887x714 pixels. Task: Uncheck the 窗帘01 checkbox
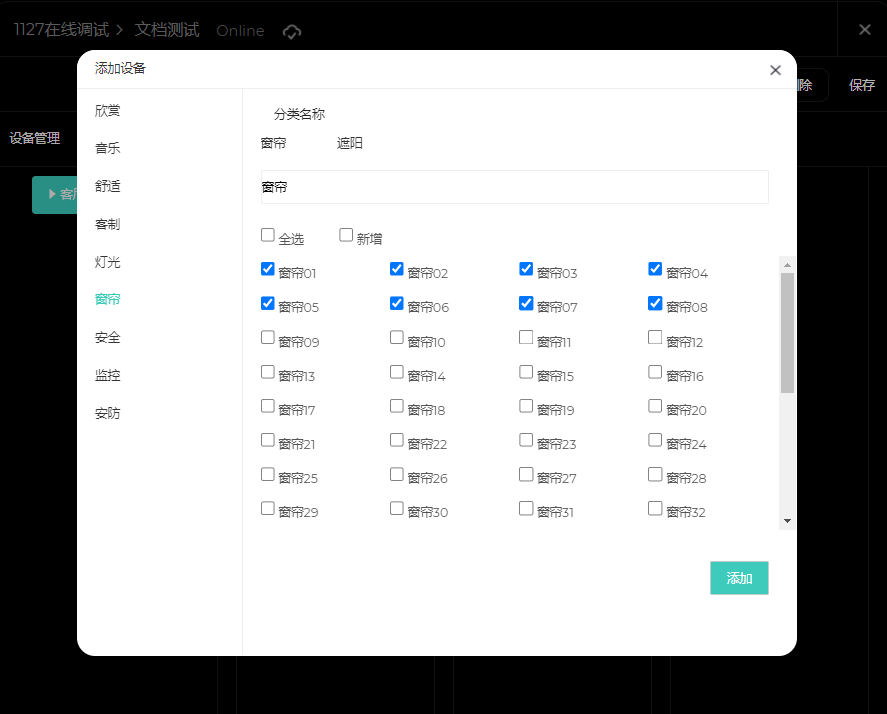tap(268, 269)
